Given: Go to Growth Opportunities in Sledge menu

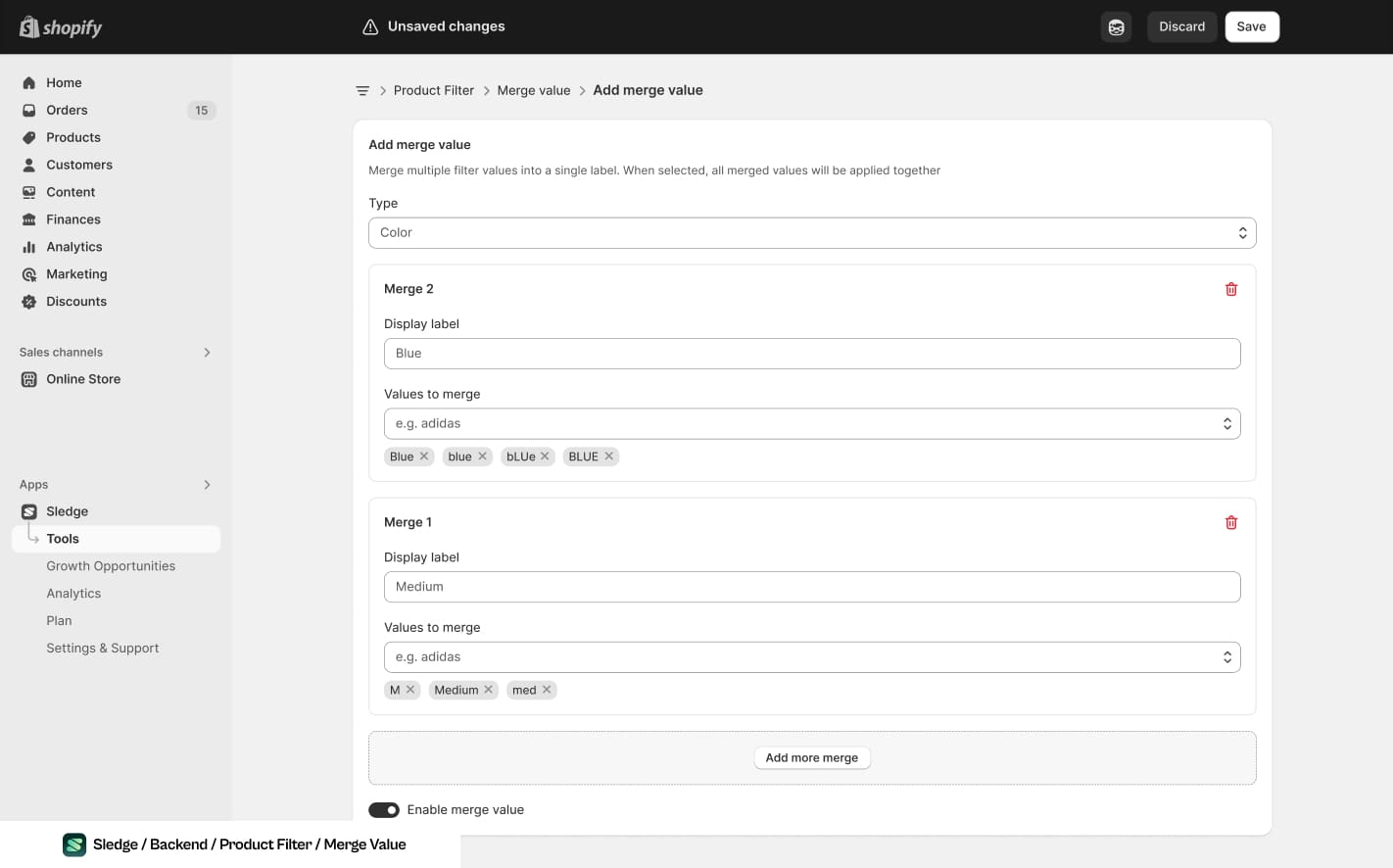Looking at the screenshot, I should coord(111,566).
